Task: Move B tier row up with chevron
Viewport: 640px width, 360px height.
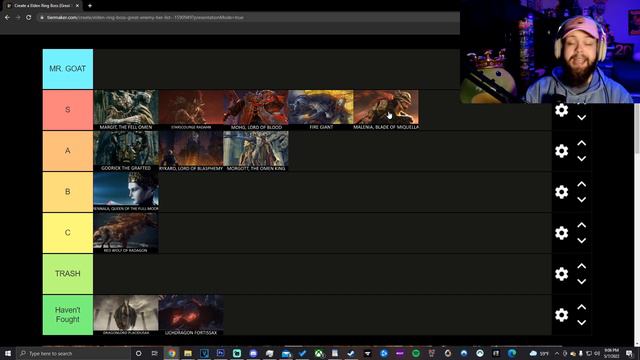Action: pyautogui.click(x=582, y=184)
